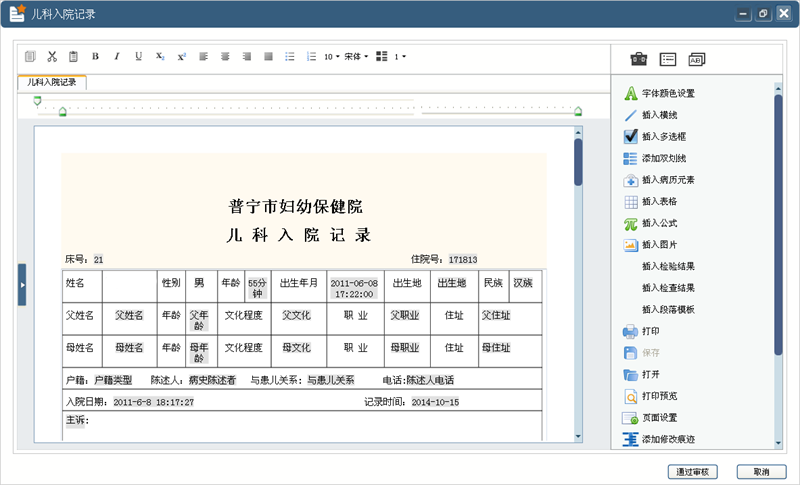Click the Cut scissors icon
800x485 pixels.
pos(52,57)
